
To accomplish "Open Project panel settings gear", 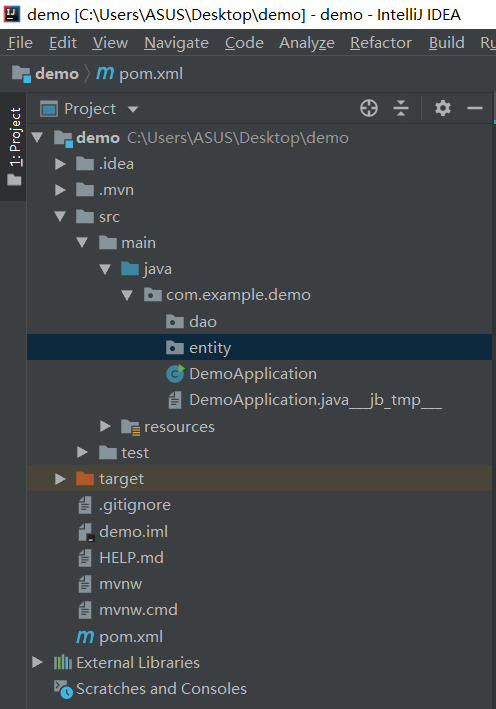I will [443, 109].
